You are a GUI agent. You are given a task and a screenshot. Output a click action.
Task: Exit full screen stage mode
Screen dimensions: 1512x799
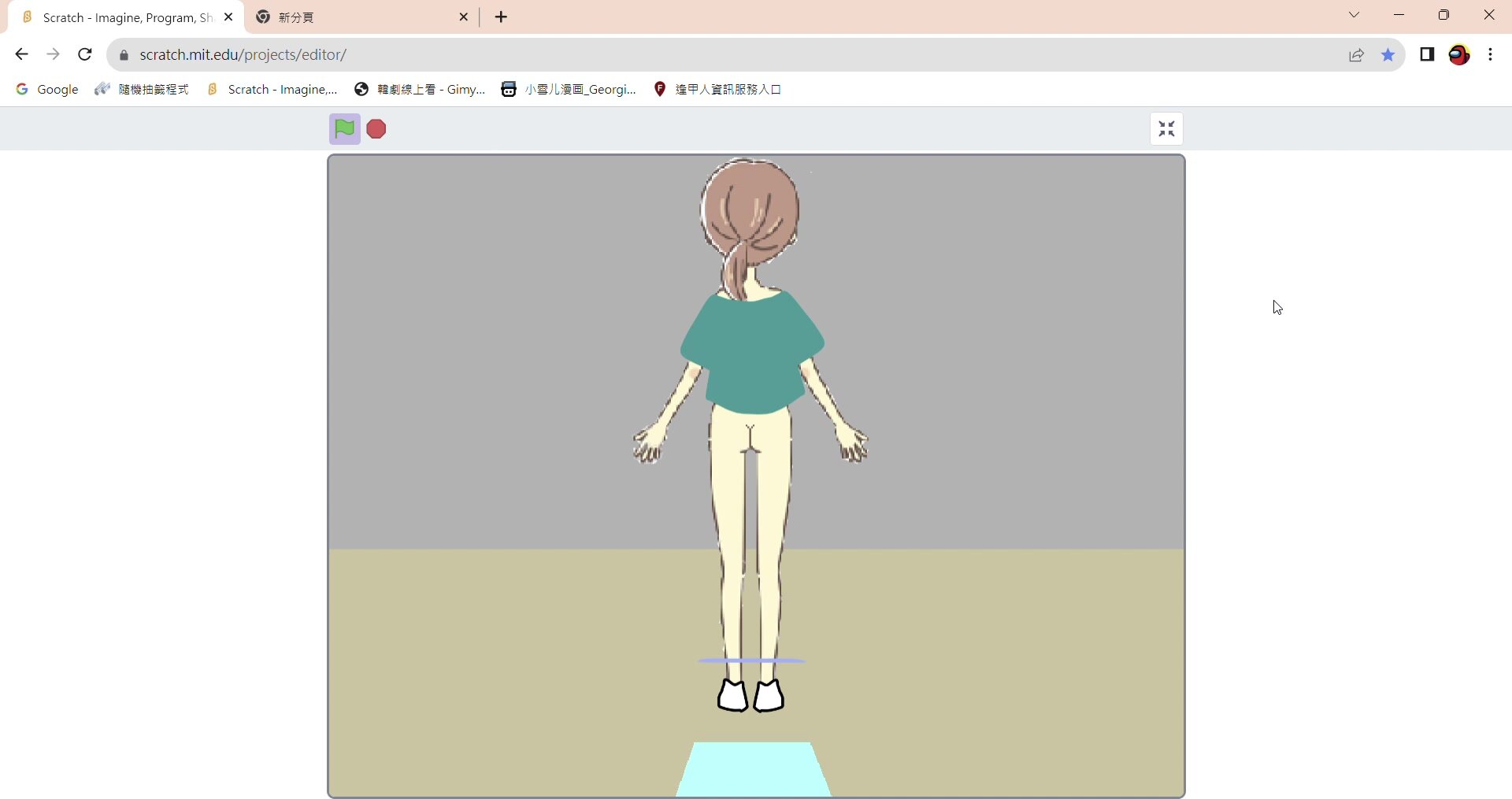coord(1166,129)
